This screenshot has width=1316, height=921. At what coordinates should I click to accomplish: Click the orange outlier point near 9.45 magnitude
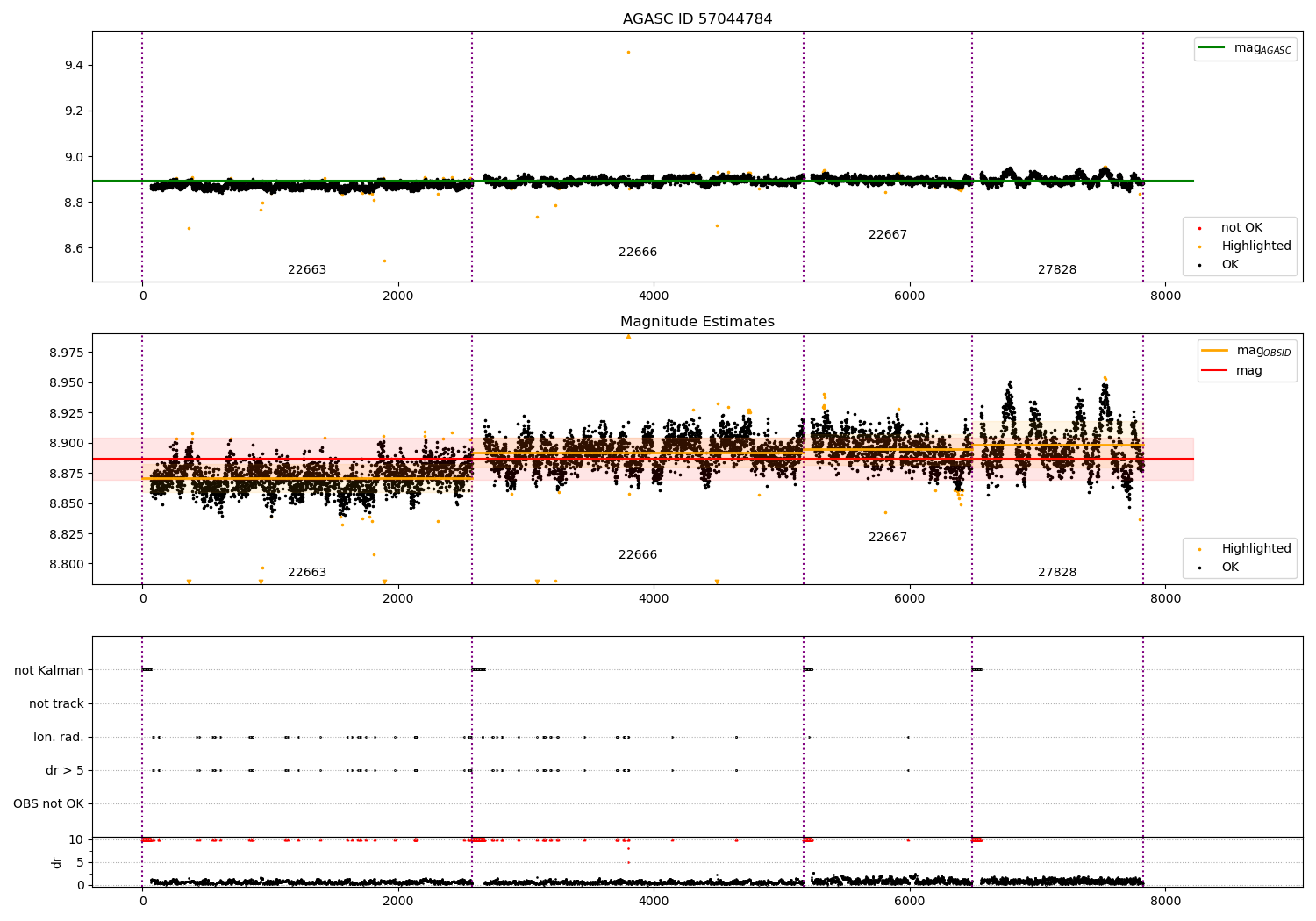(x=628, y=52)
